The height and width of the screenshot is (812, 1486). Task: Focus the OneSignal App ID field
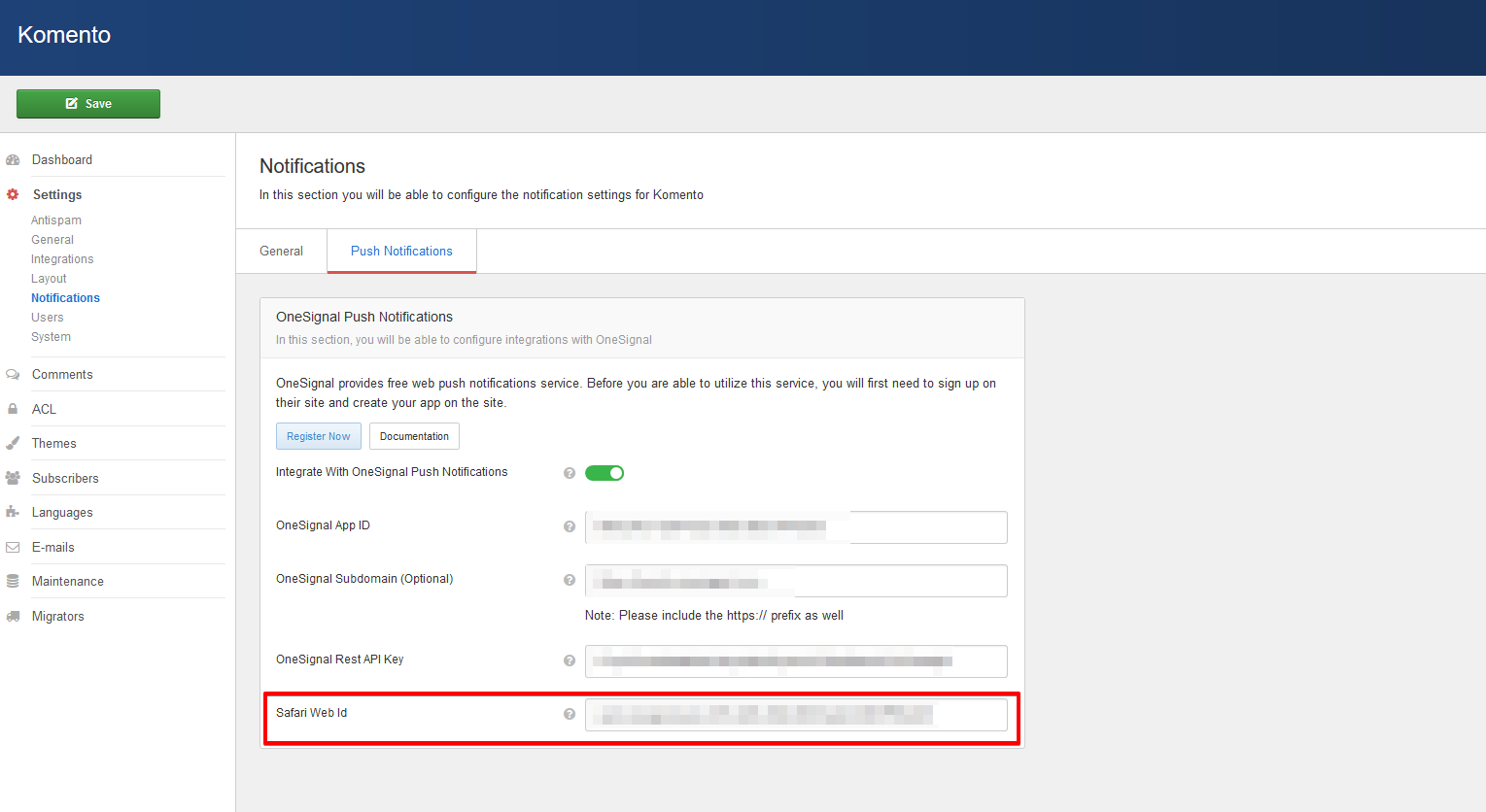pyautogui.click(x=796, y=527)
